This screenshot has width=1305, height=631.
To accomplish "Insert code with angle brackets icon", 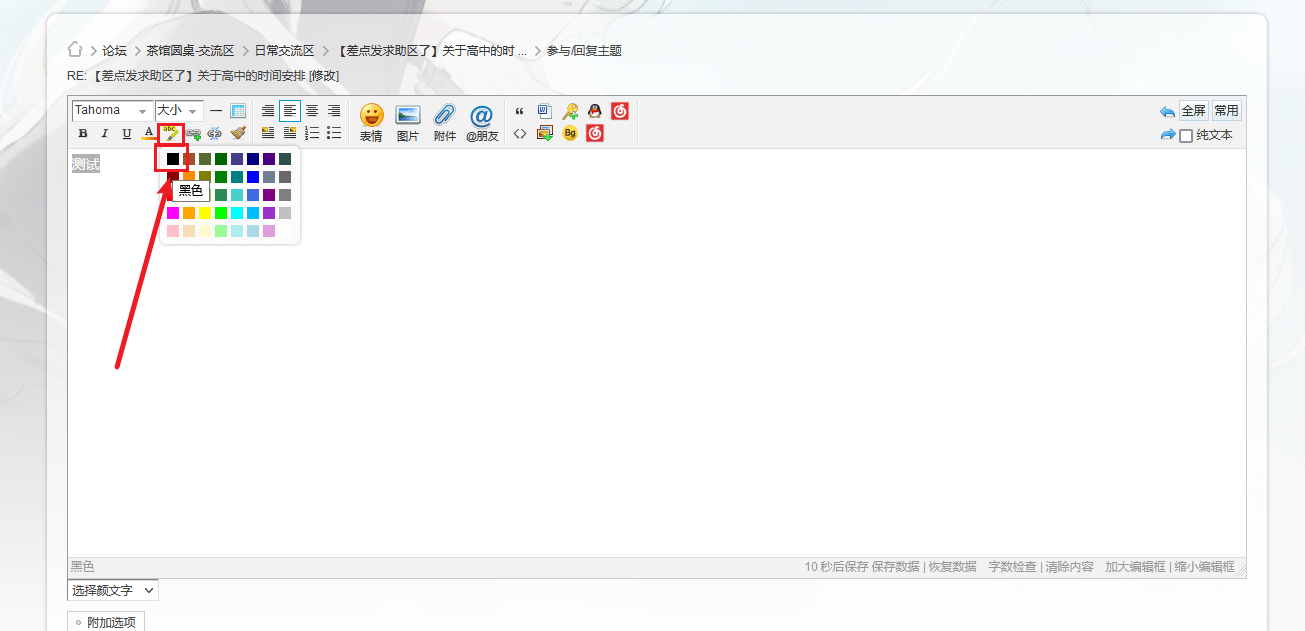I will point(520,133).
